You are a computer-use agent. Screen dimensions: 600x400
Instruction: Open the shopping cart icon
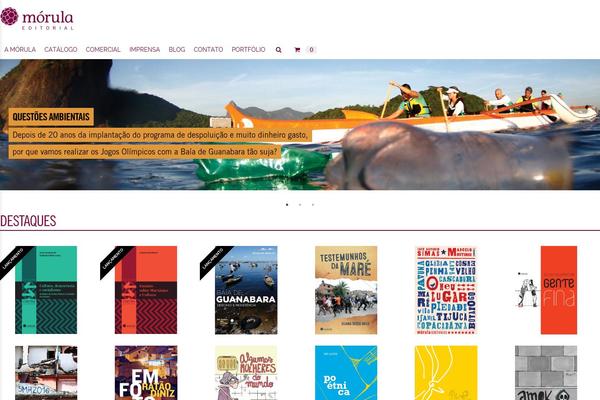click(297, 50)
